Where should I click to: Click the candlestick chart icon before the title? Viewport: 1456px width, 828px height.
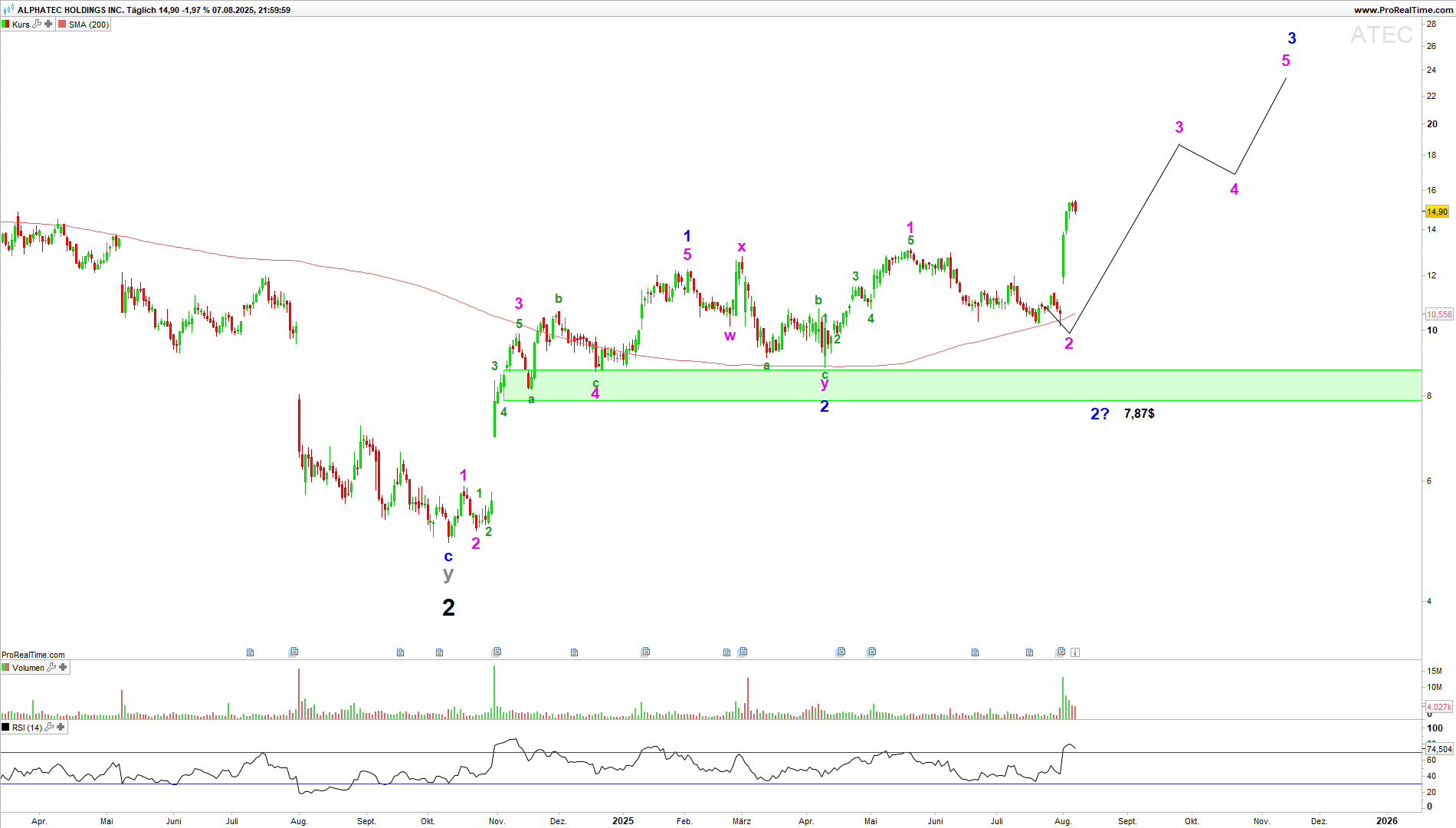8,10
